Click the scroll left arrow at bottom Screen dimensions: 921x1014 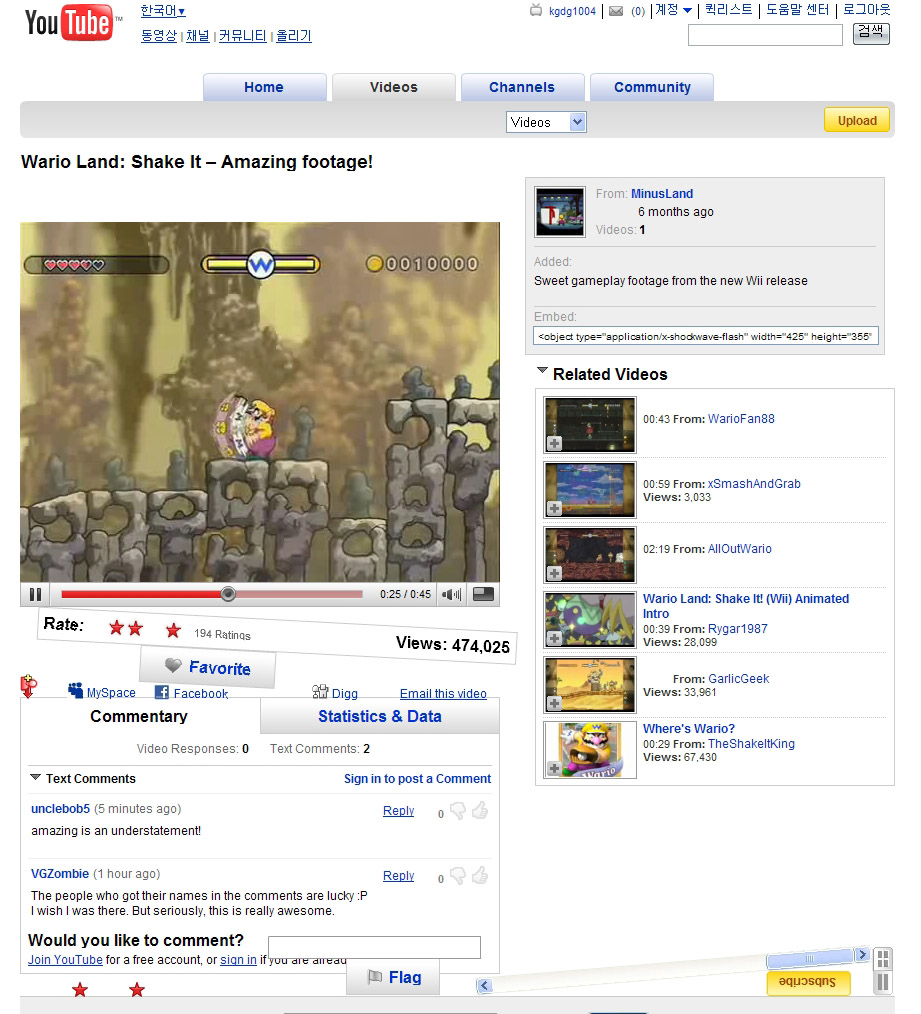[x=484, y=985]
